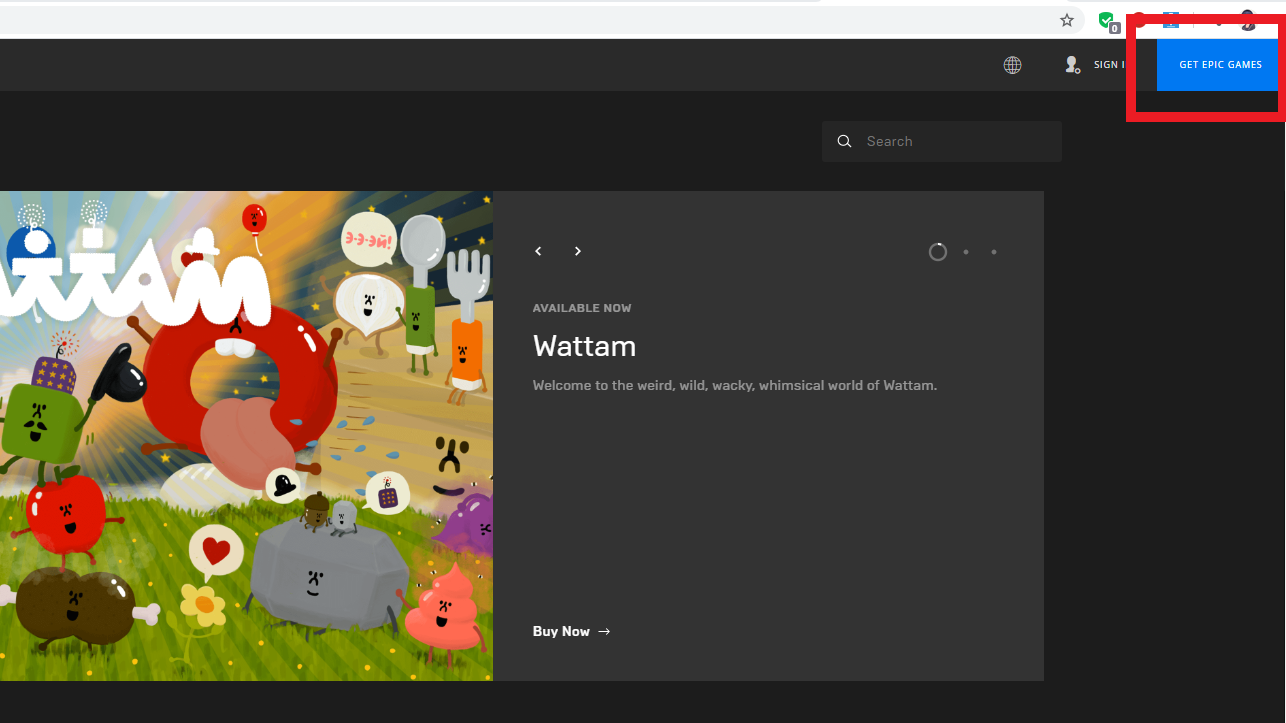
Task: Open the green shield extension icon
Action: [x=1106, y=20]
